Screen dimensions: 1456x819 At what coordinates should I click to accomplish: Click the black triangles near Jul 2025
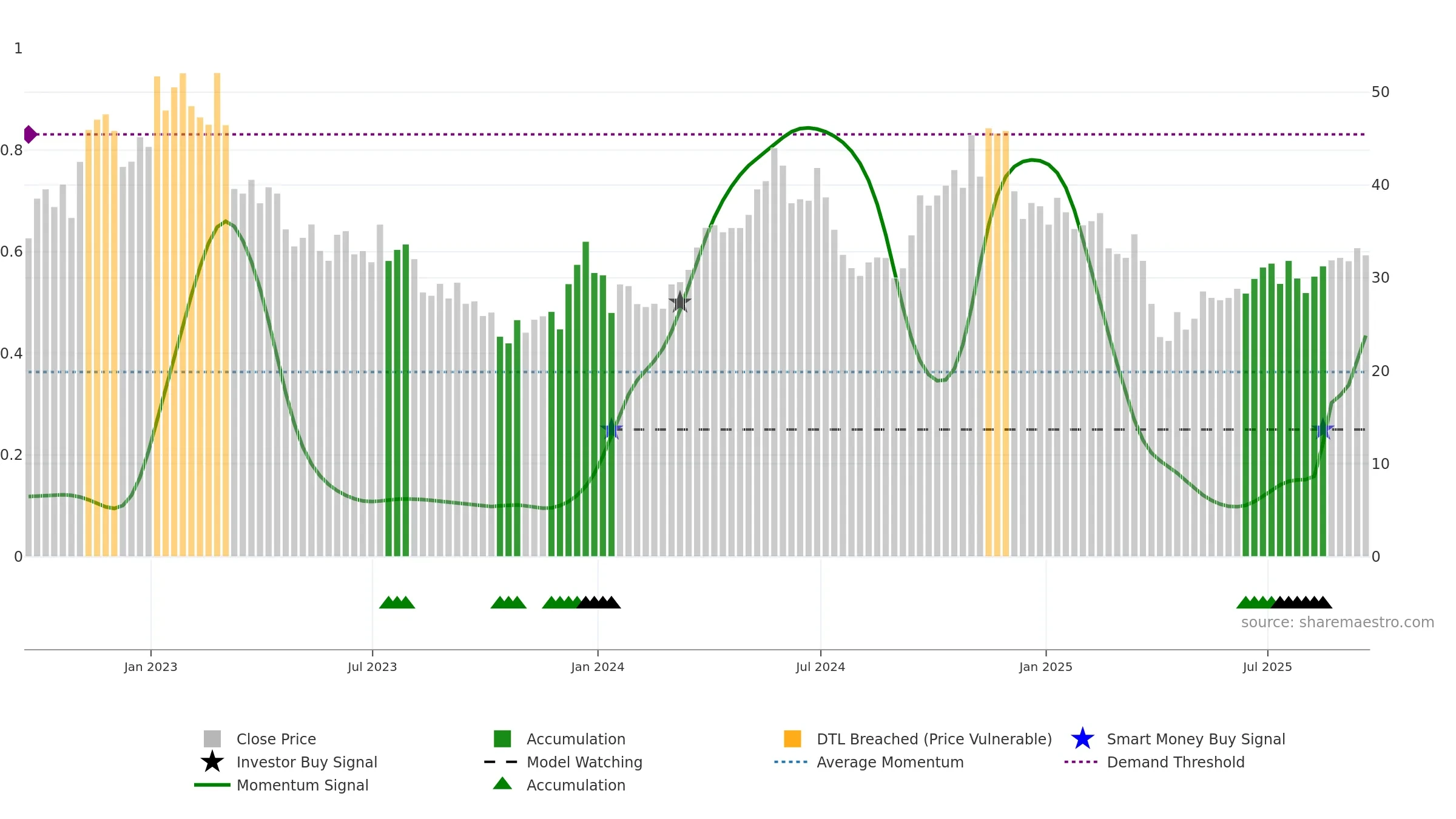coord(1302,602)
